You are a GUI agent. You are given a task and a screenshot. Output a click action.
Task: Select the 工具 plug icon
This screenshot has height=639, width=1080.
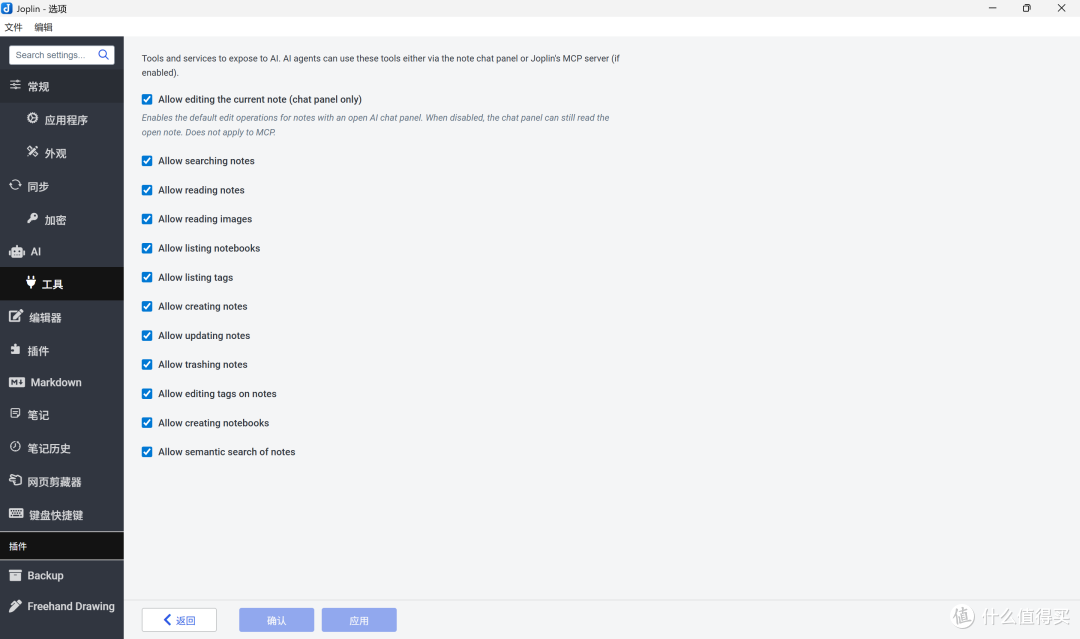[31, 282]
